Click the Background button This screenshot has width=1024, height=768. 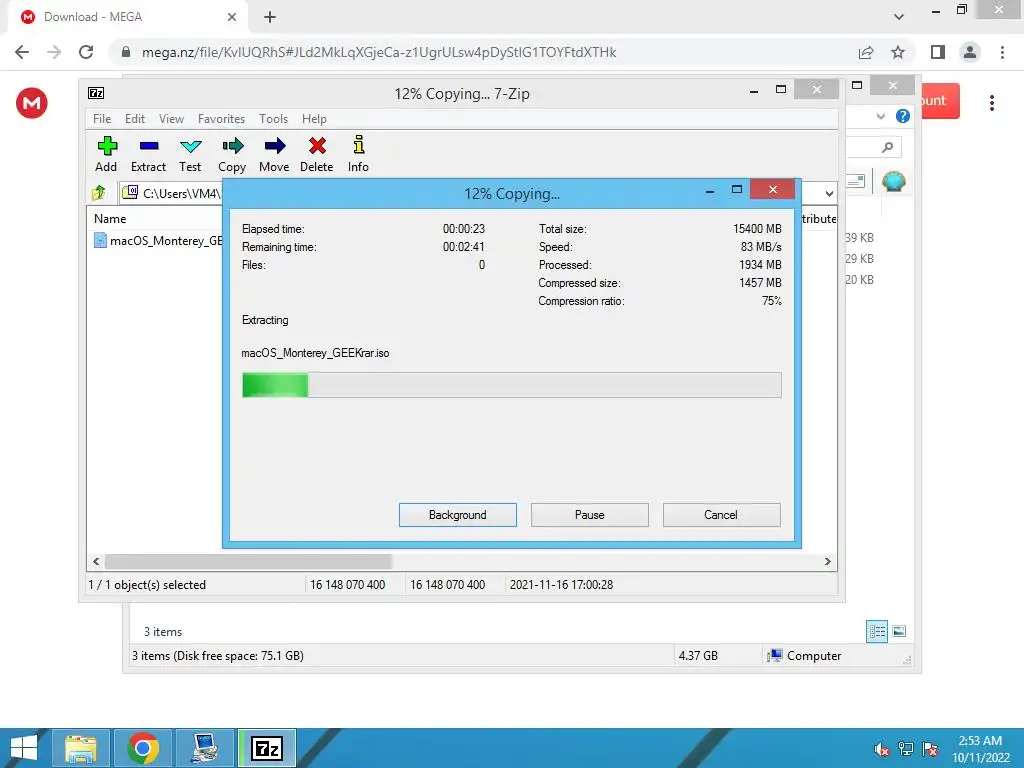point(458,515)
